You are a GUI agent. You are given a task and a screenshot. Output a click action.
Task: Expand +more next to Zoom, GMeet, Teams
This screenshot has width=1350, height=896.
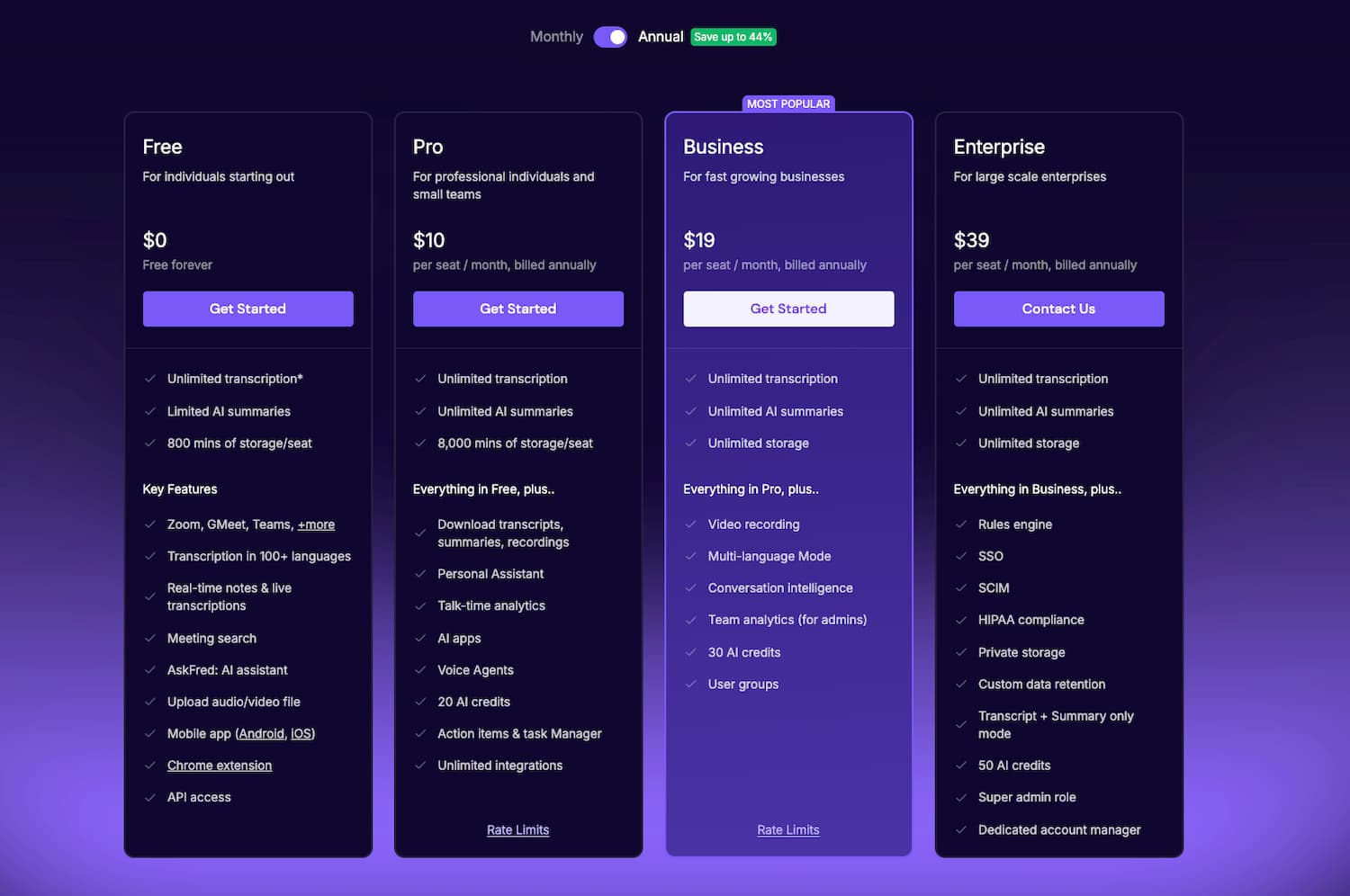316,524
